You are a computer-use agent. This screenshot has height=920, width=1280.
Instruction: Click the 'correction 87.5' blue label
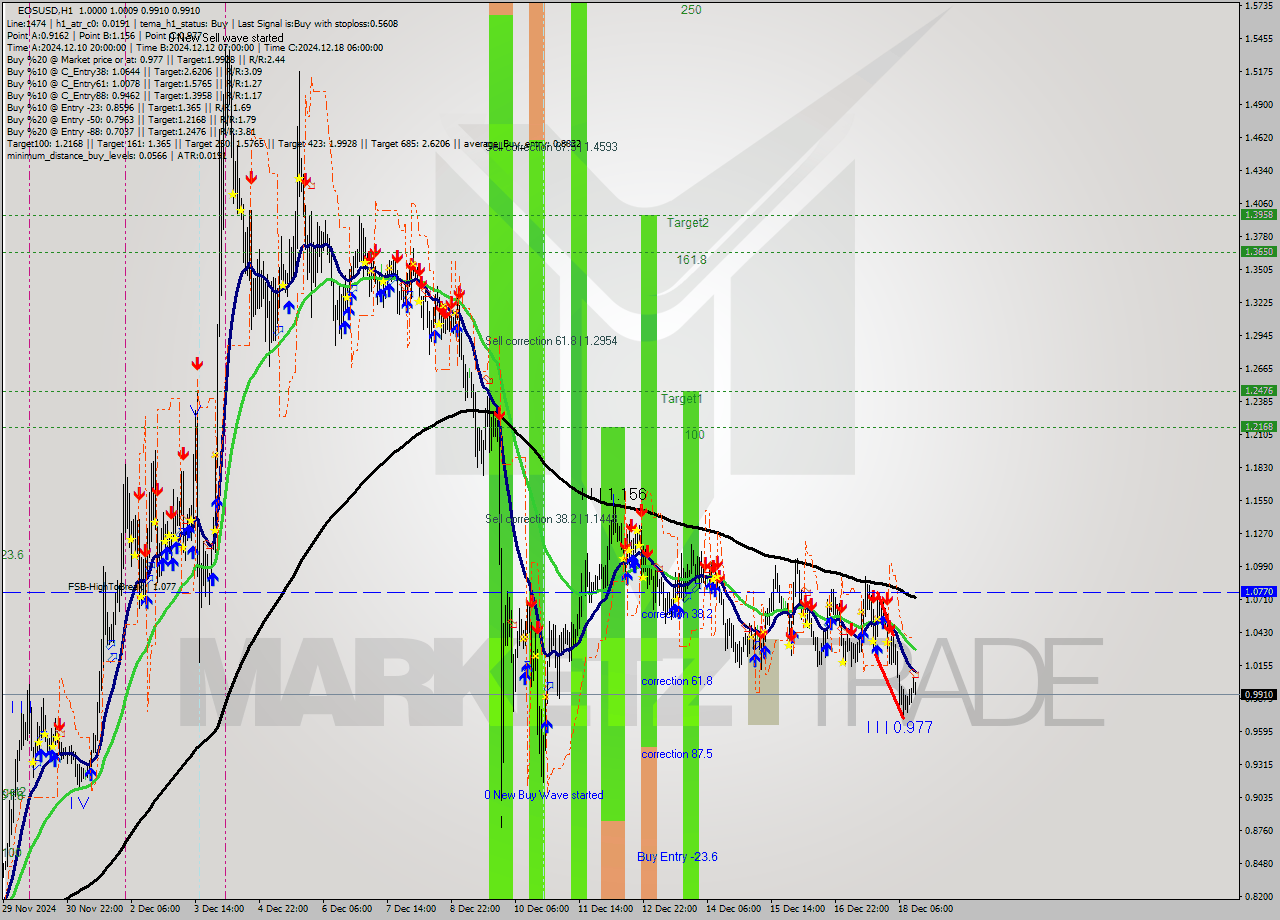(x=677, y=754)
